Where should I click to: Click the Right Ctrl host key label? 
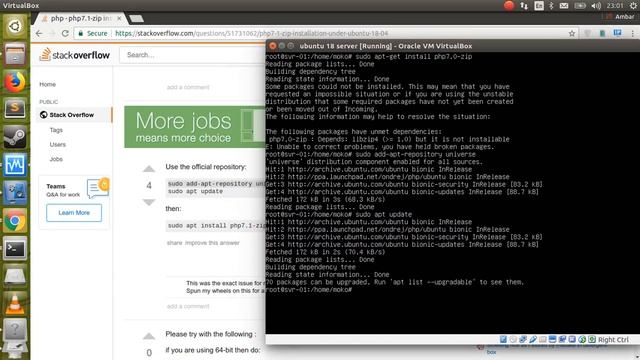(613, 340)
